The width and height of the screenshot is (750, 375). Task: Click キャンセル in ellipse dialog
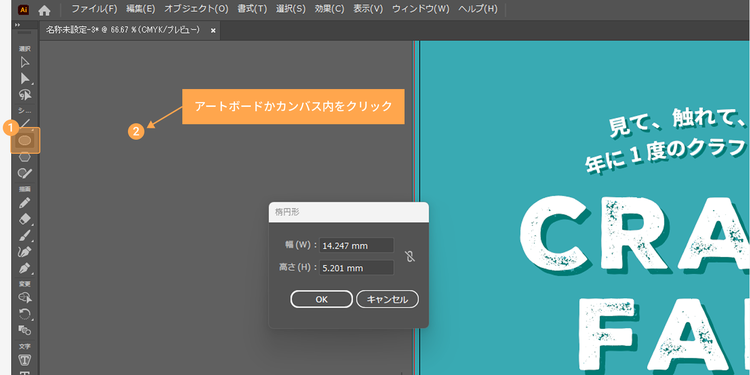pos(387,299)
